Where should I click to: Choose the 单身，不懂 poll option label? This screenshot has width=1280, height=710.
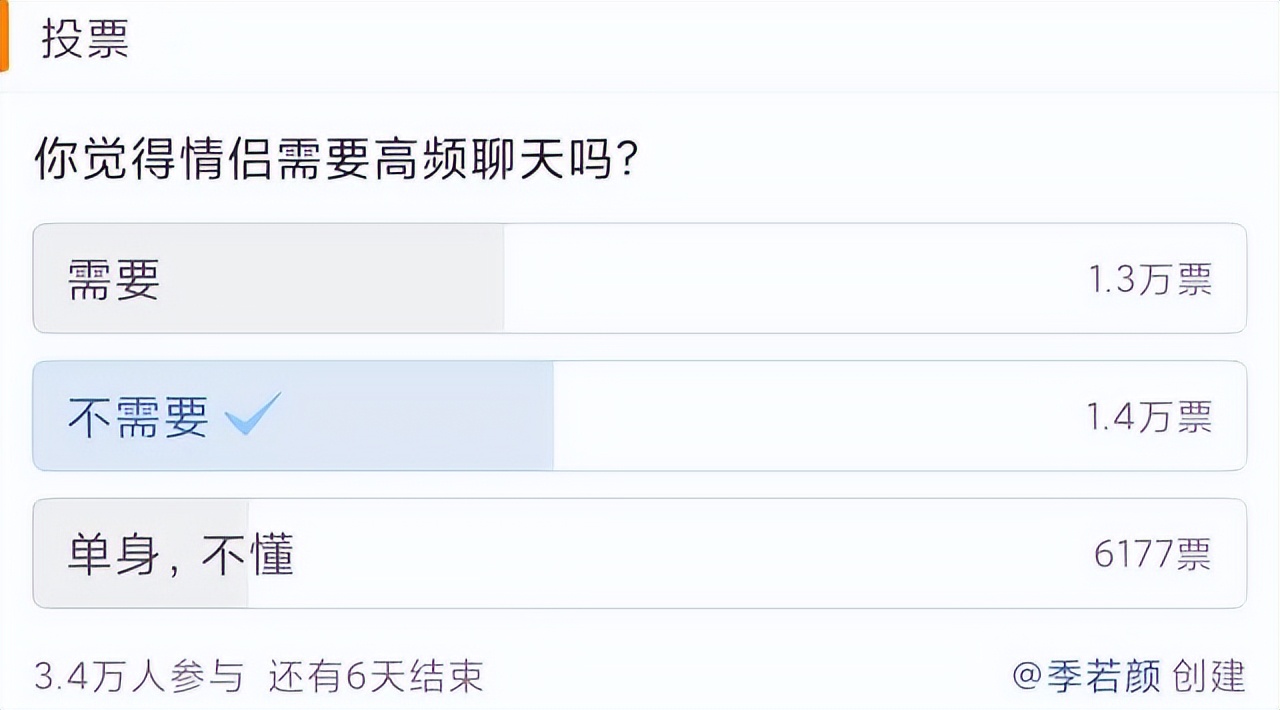(181, 554)
